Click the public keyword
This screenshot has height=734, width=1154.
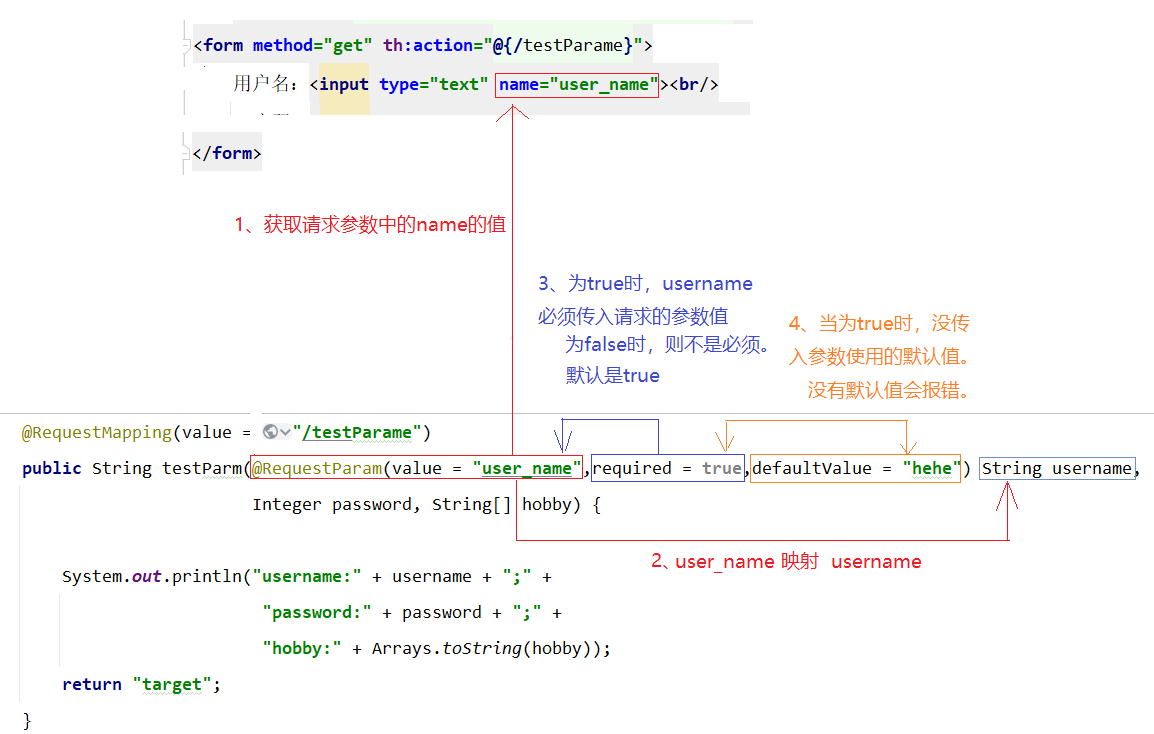click(52, 469)
